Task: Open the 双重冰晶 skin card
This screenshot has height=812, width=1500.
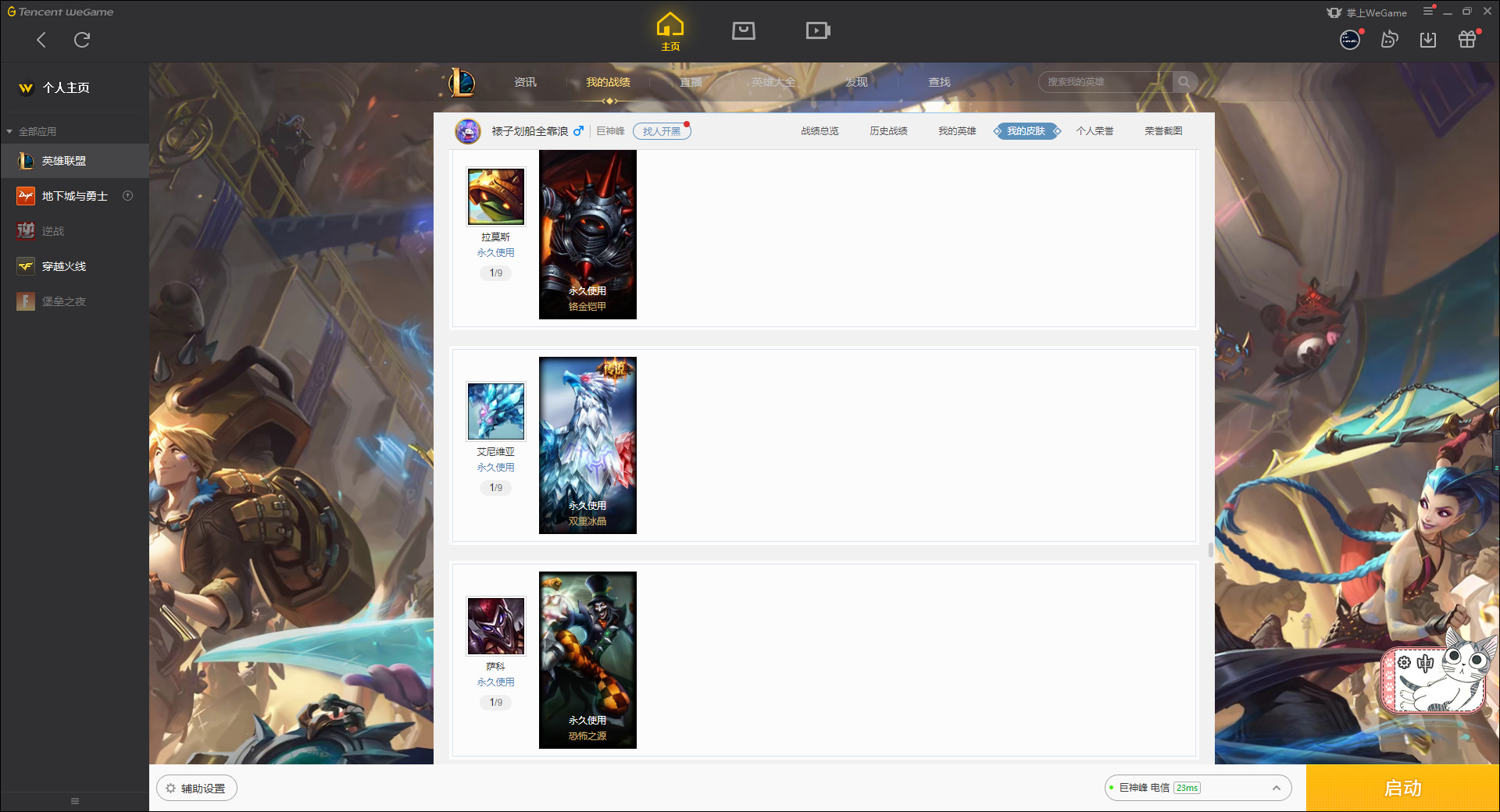Action: coord(587,445)
